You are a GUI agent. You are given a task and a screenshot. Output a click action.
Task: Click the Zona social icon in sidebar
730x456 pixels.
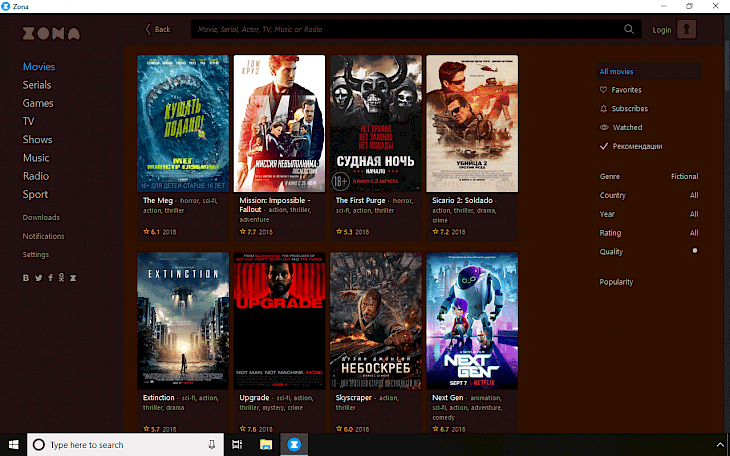(73, 278)
